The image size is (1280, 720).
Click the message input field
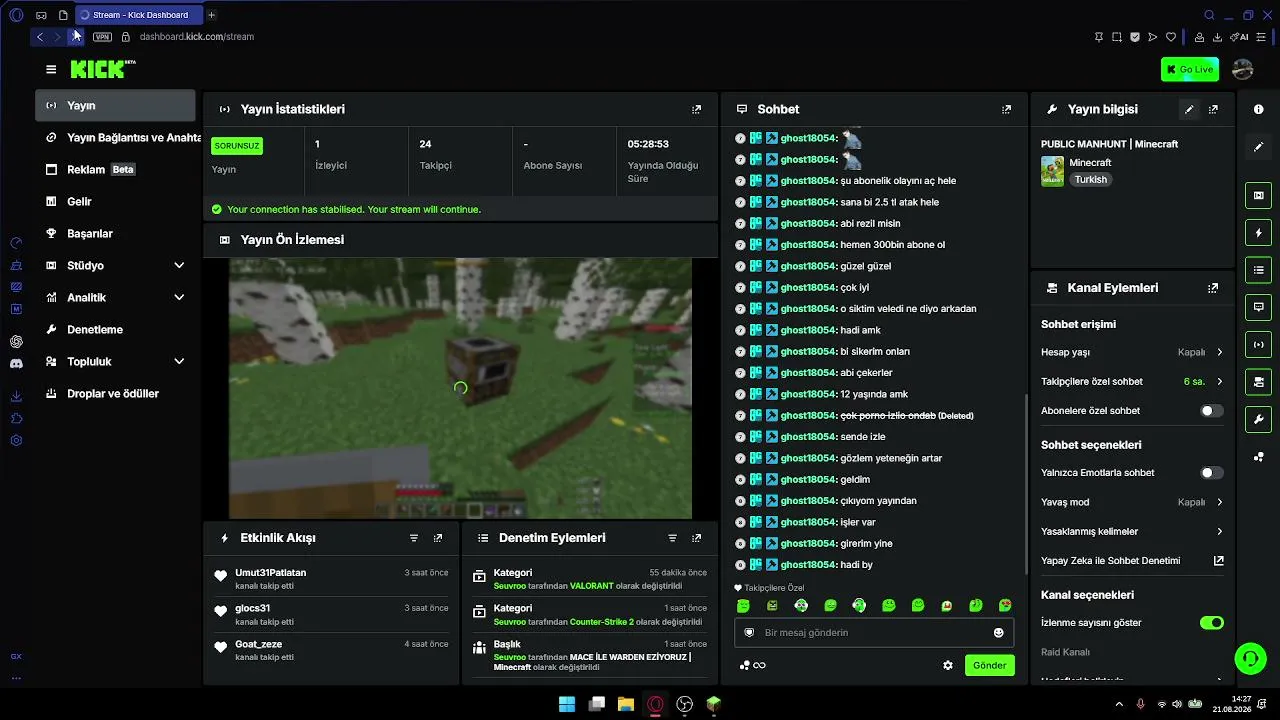pos(874,633)
